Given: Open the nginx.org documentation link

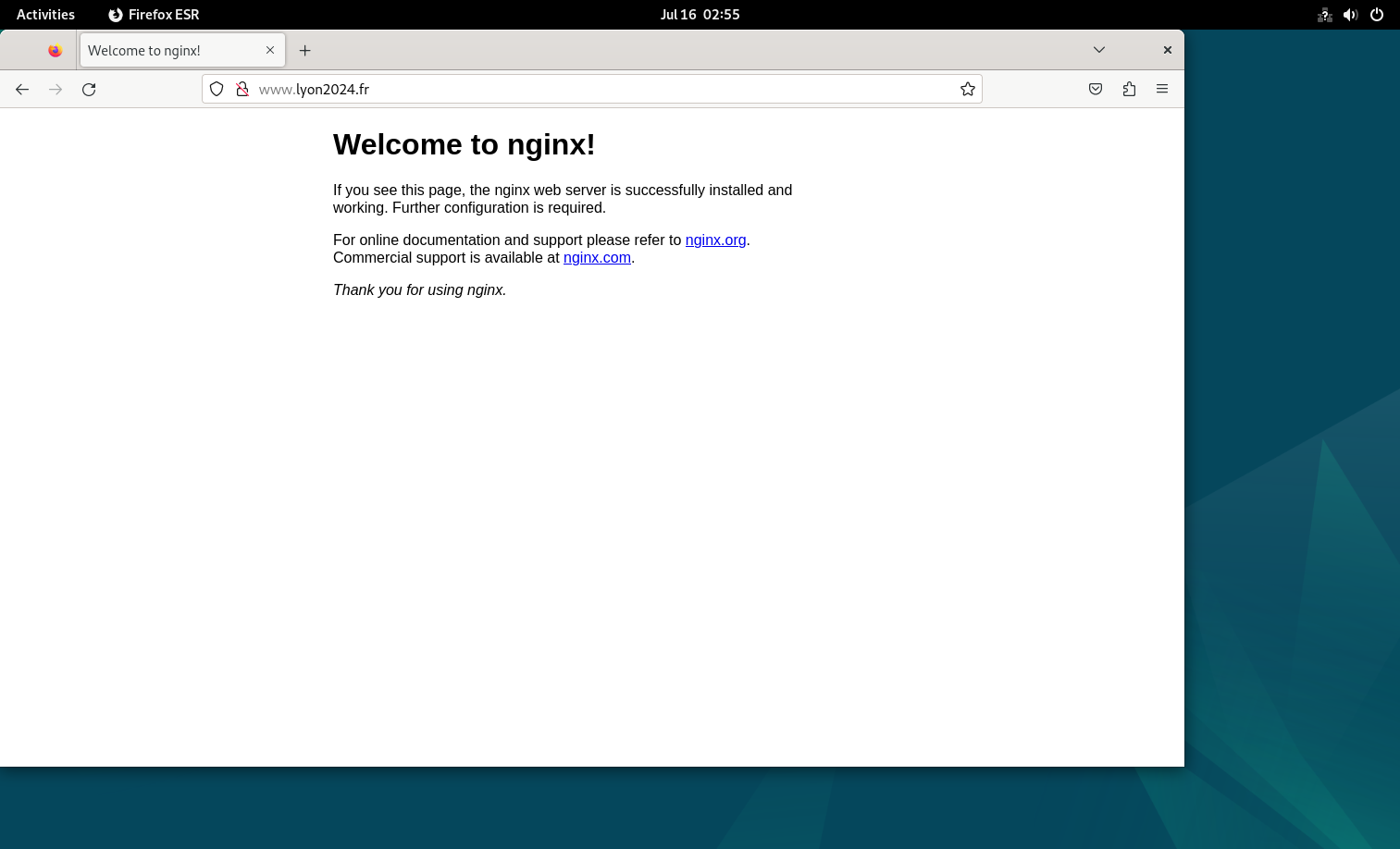Looking at the screenshot, I should [x=715, y=240].
